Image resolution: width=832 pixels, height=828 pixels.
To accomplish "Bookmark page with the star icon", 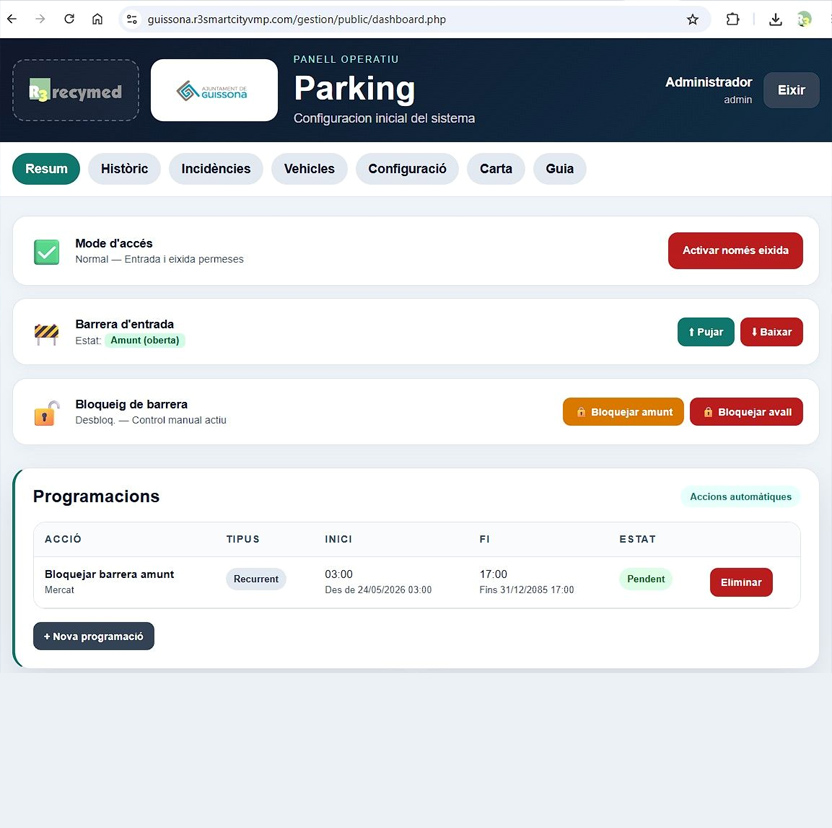I will (692, 20).
